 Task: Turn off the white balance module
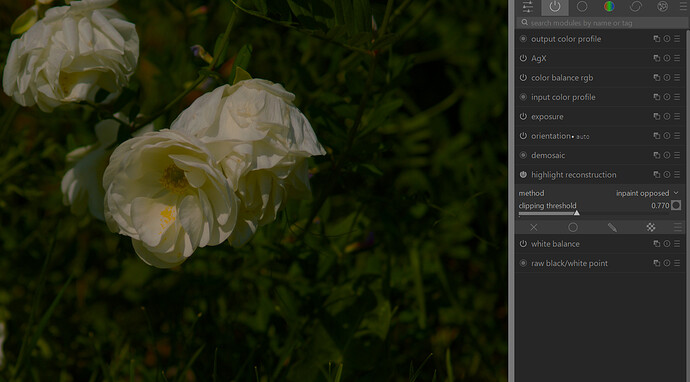[x=523, y=244]
